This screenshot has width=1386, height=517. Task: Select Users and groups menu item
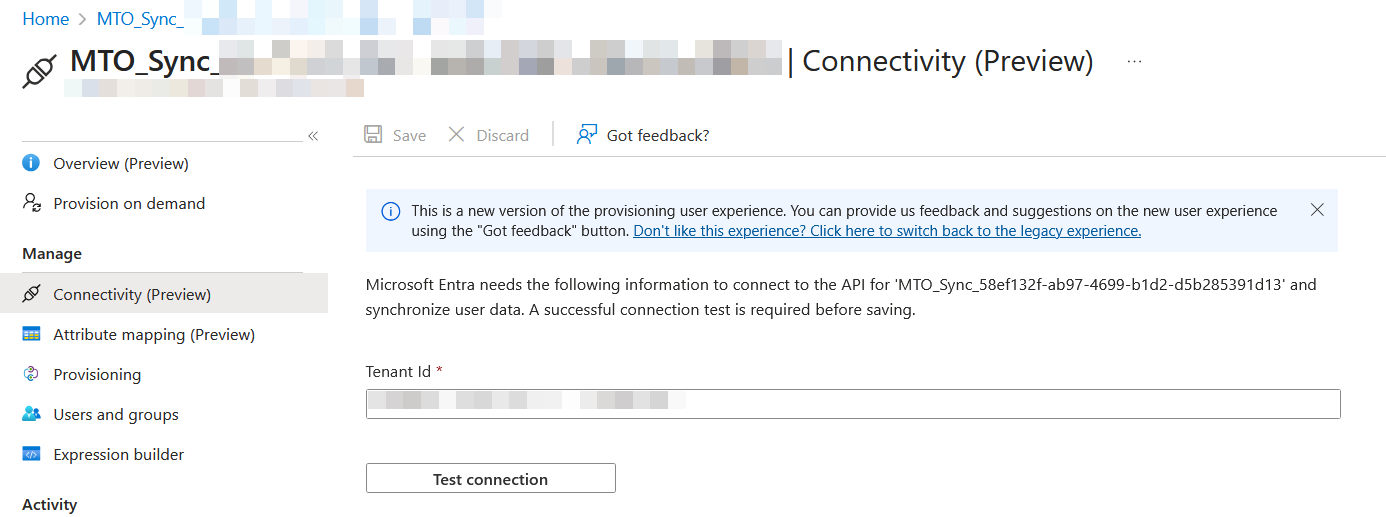coord(116,414)
